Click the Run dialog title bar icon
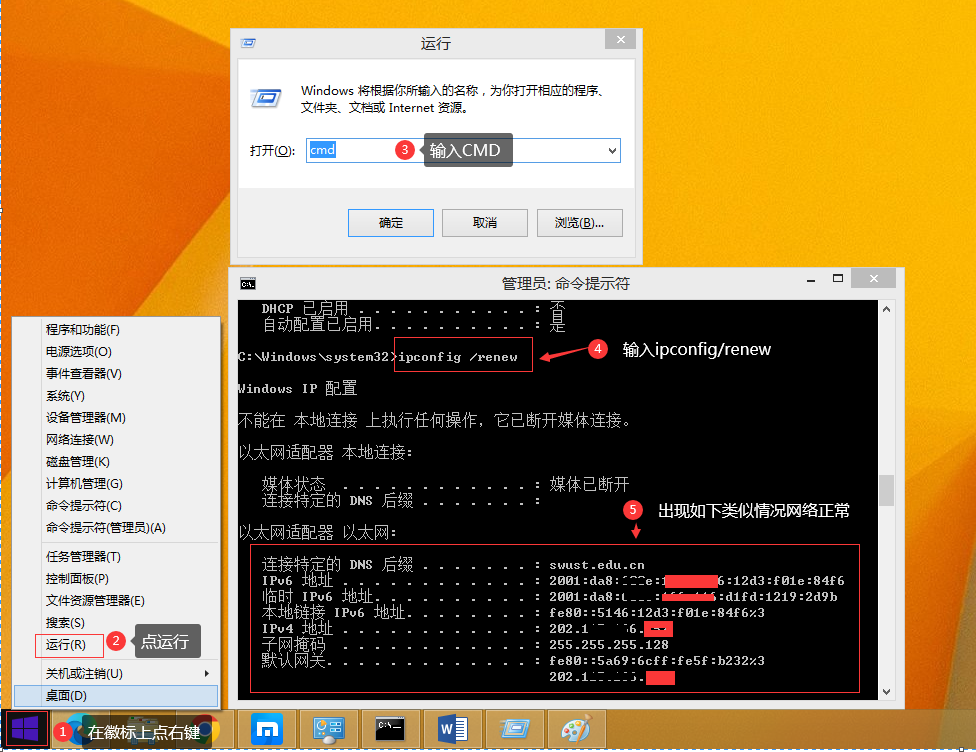The width and height of the screenshot is (976, 752). click(x=248, y=43)
